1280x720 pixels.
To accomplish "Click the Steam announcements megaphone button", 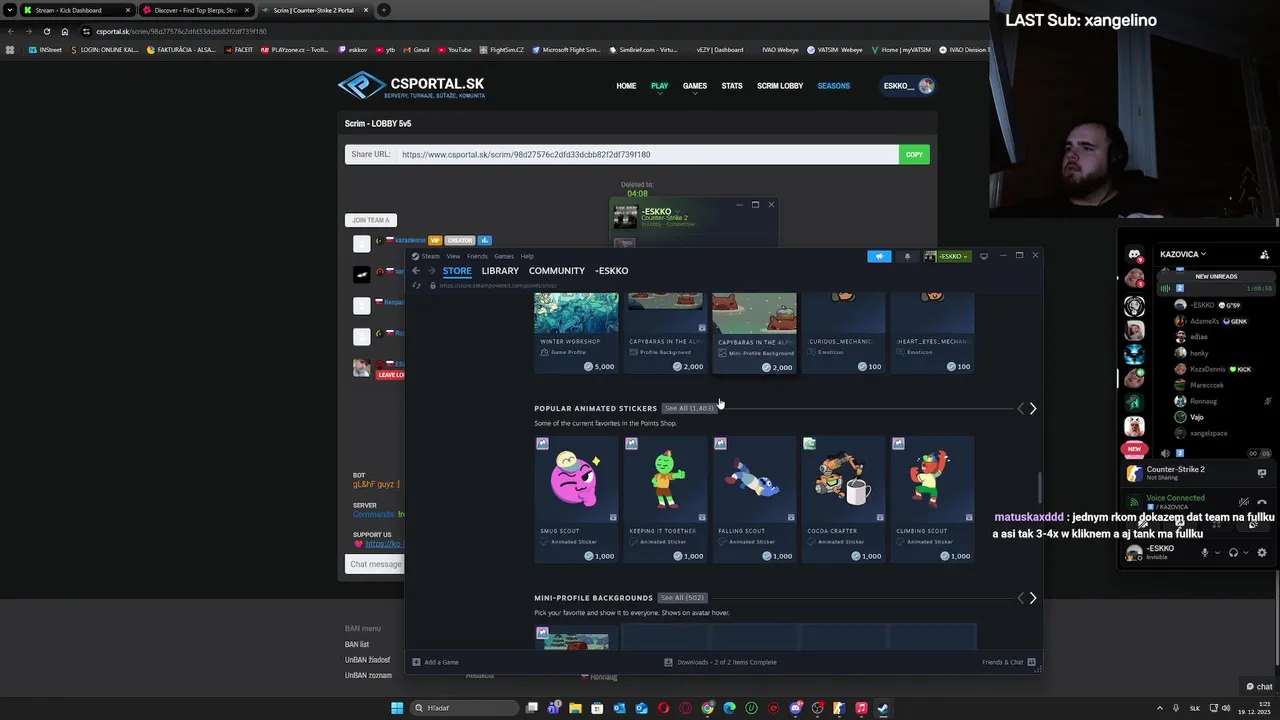I will point(879,256).
